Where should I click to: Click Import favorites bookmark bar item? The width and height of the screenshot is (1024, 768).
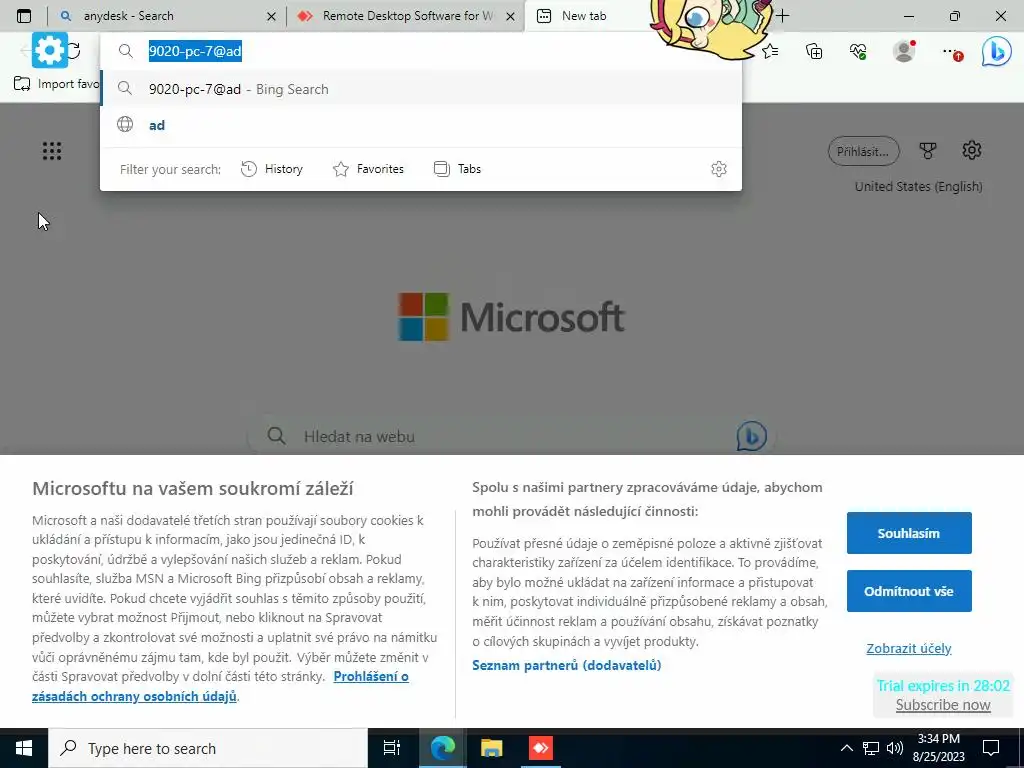point(56,84)
